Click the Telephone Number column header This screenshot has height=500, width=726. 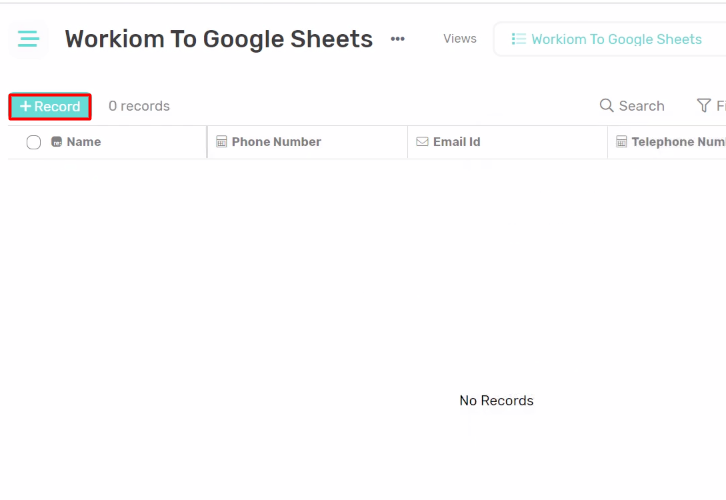click(679, 142)
